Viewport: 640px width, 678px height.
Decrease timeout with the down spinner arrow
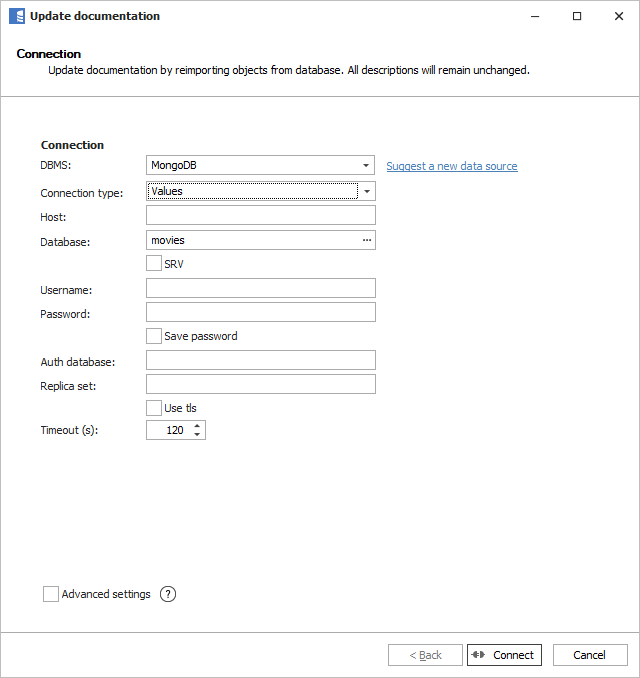[x=197, y=434]
